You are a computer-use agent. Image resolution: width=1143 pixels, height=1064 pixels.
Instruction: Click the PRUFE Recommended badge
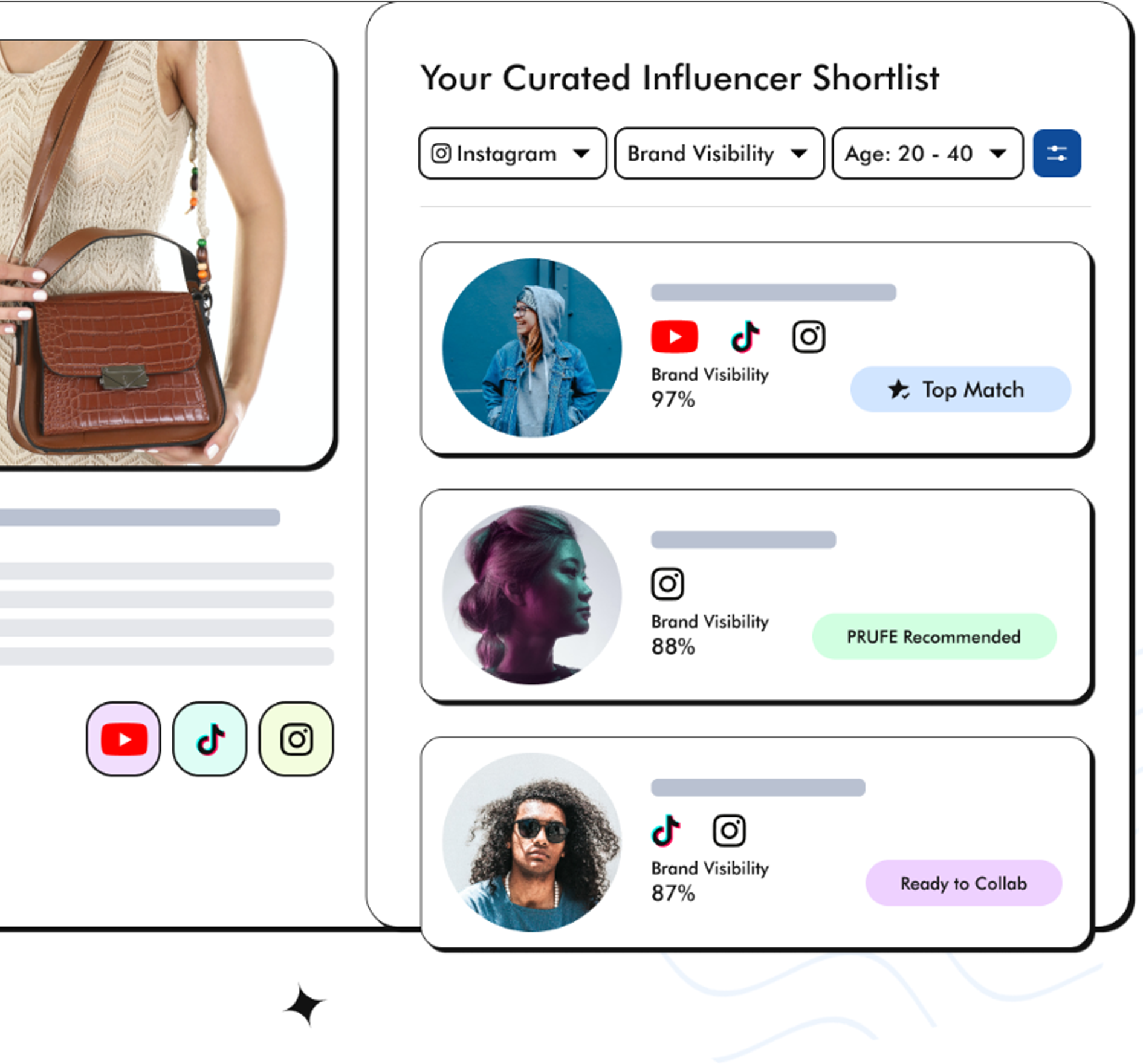934,637
